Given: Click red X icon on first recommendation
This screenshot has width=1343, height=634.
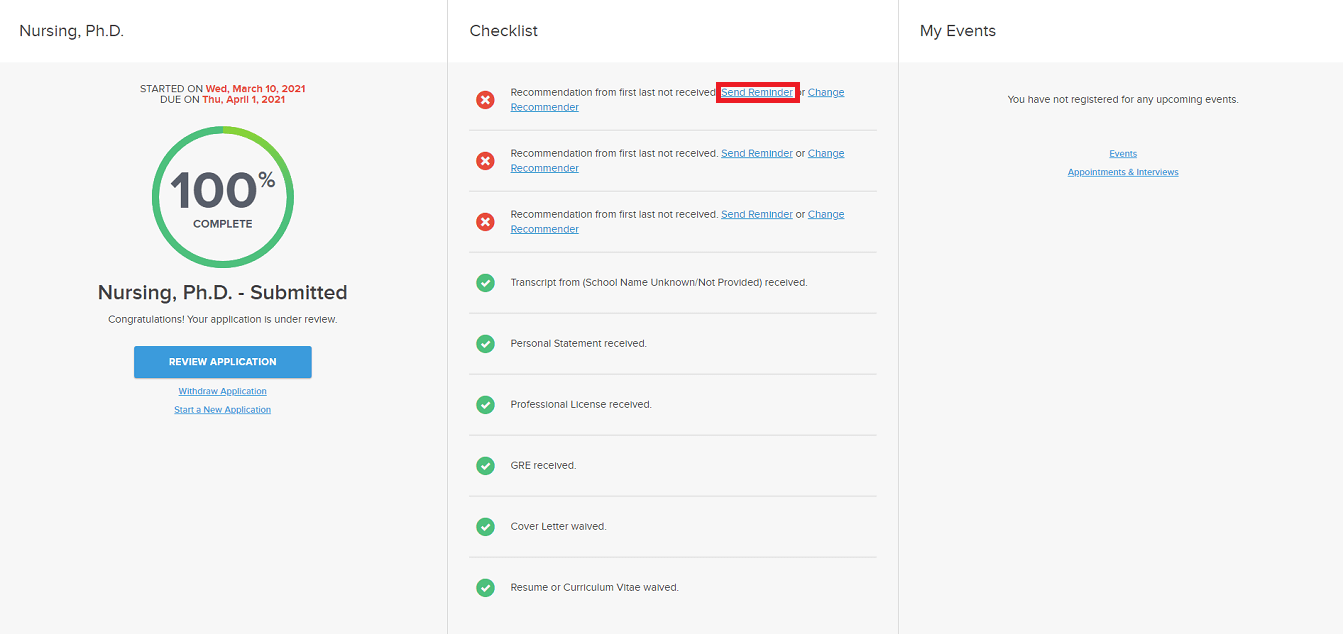Looking at the screenshot, I should click(485, 100).
